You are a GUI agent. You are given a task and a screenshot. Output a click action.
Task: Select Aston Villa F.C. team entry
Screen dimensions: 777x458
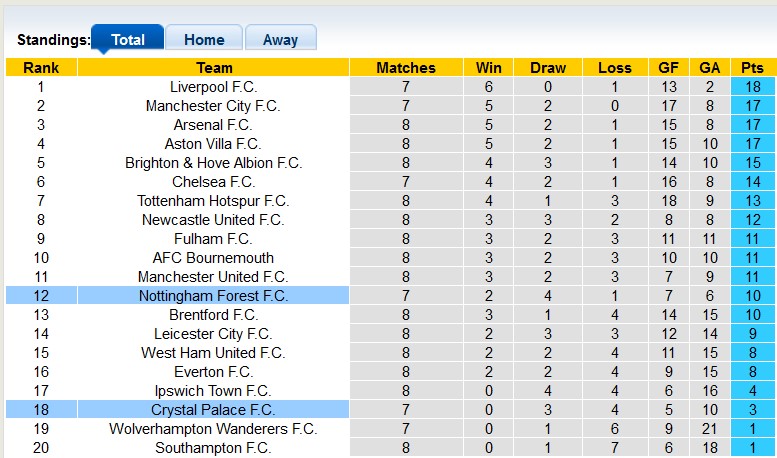[213, 144]
